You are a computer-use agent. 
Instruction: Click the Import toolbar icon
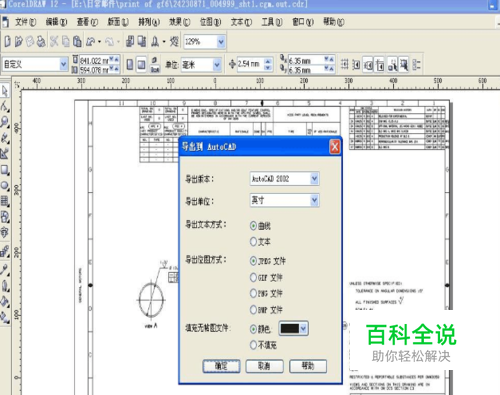(130, 42)
